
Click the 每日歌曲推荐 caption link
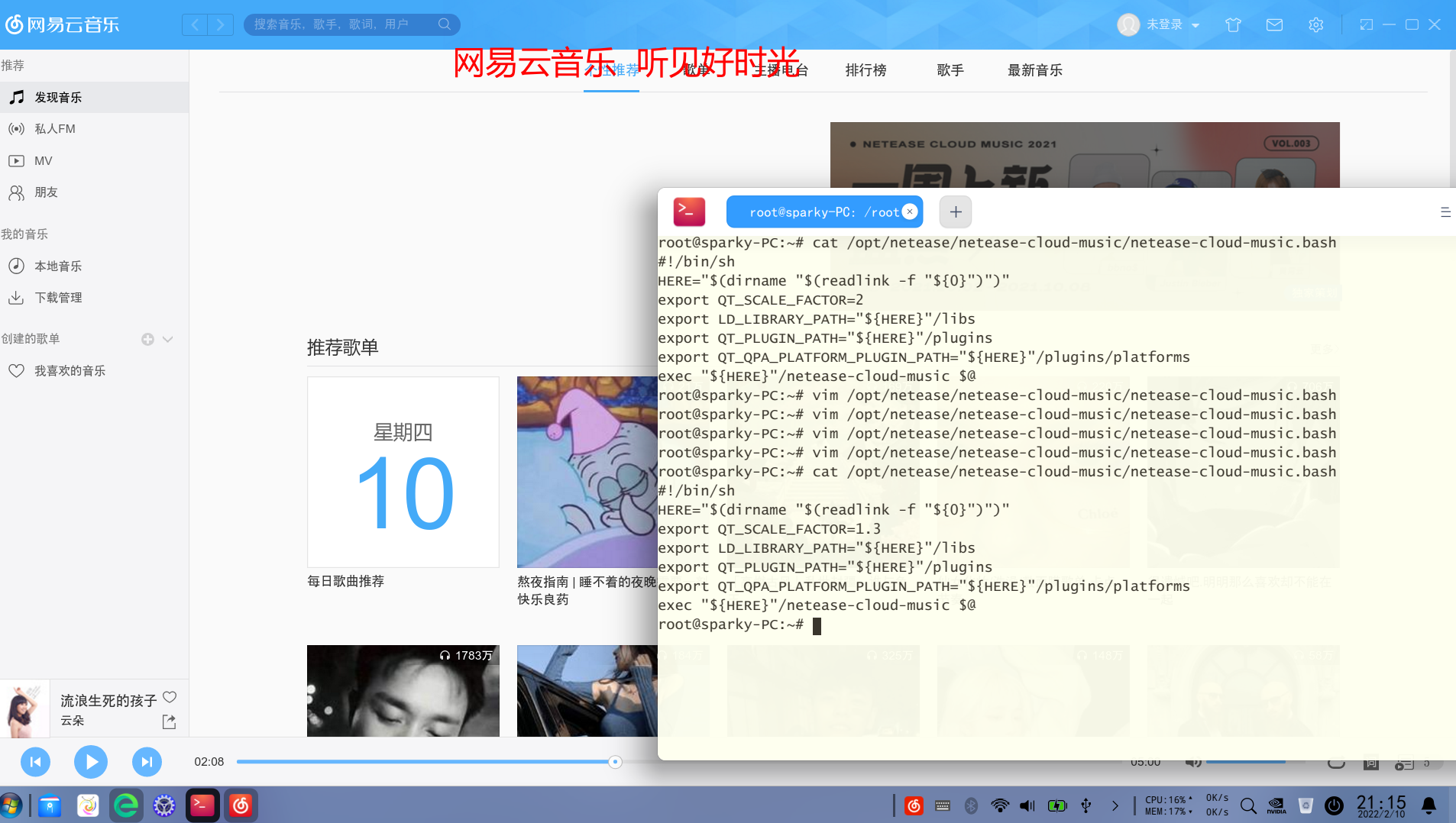tap(345, 582)
